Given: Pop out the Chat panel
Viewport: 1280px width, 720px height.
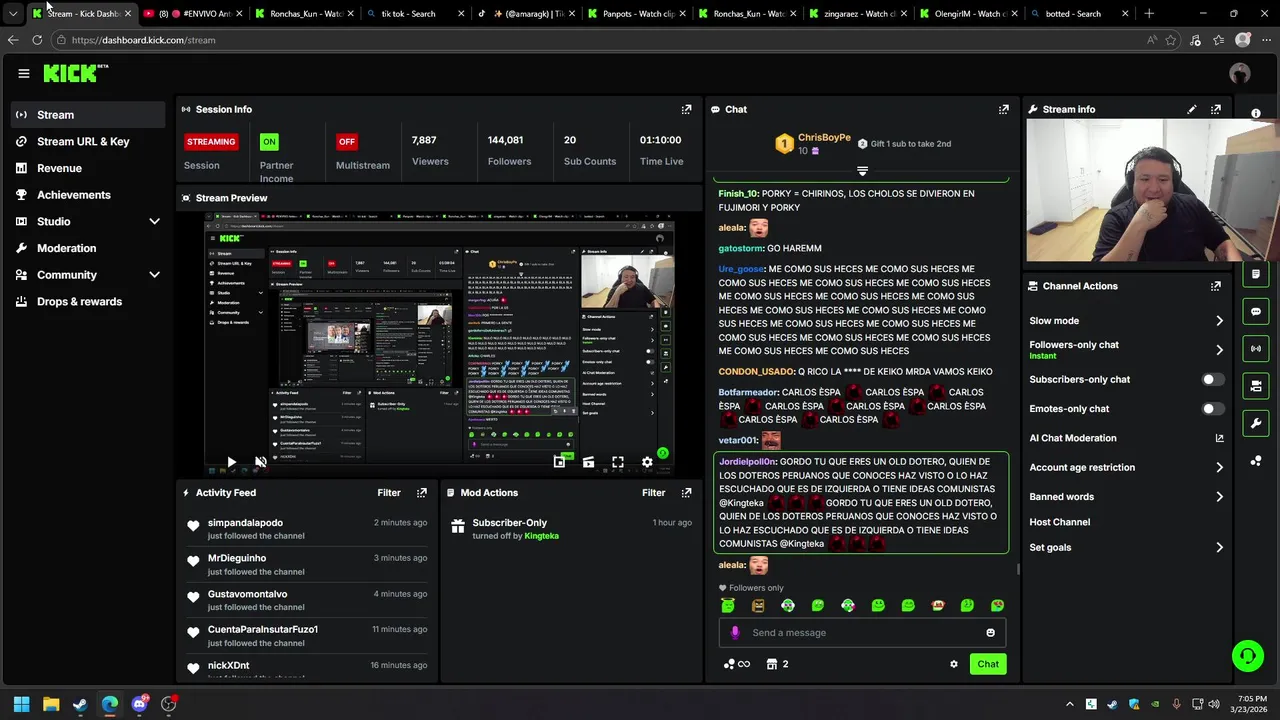Looking at the screenshot, I should pyautogui.click(x=1004, y=109).
